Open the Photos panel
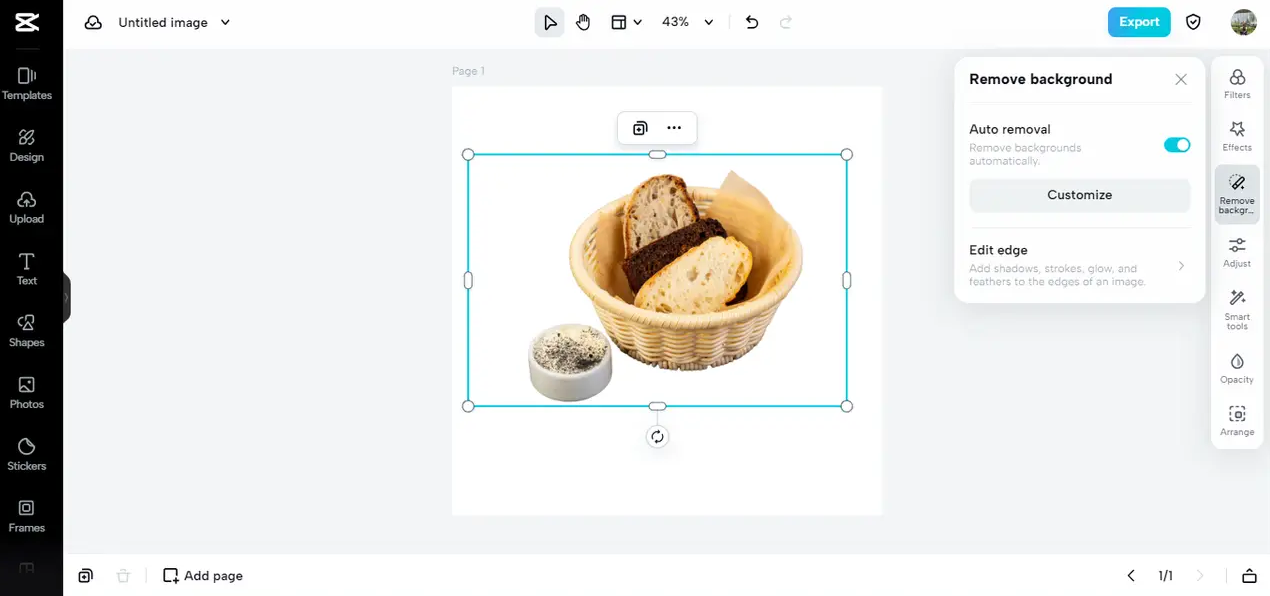Screen dimensions: 1270x596 27,393
